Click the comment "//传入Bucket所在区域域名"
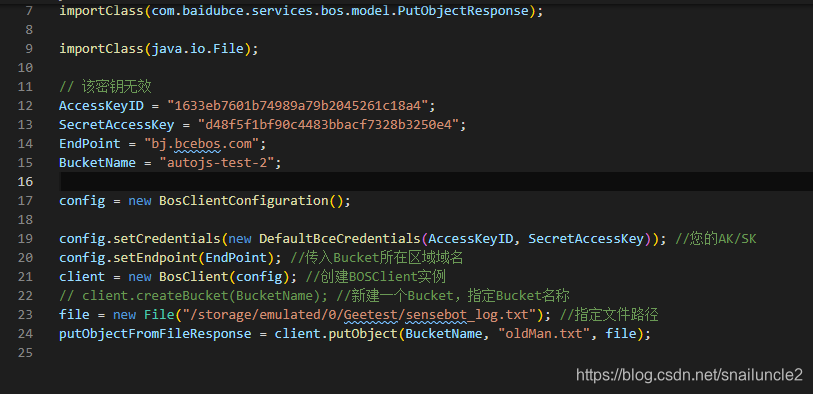 pyautogui.click(x=377, y=258)
